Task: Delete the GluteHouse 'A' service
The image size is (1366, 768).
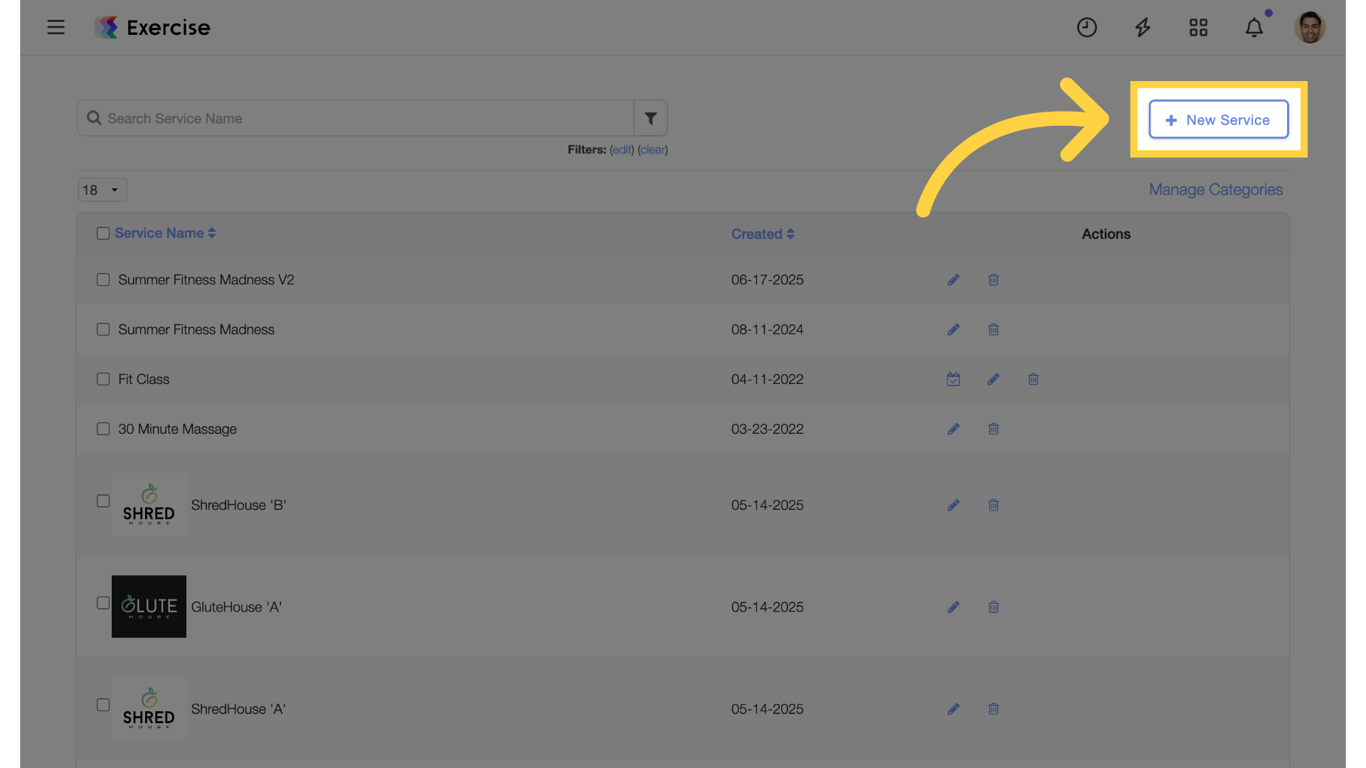Action: (x=993, y=607)
